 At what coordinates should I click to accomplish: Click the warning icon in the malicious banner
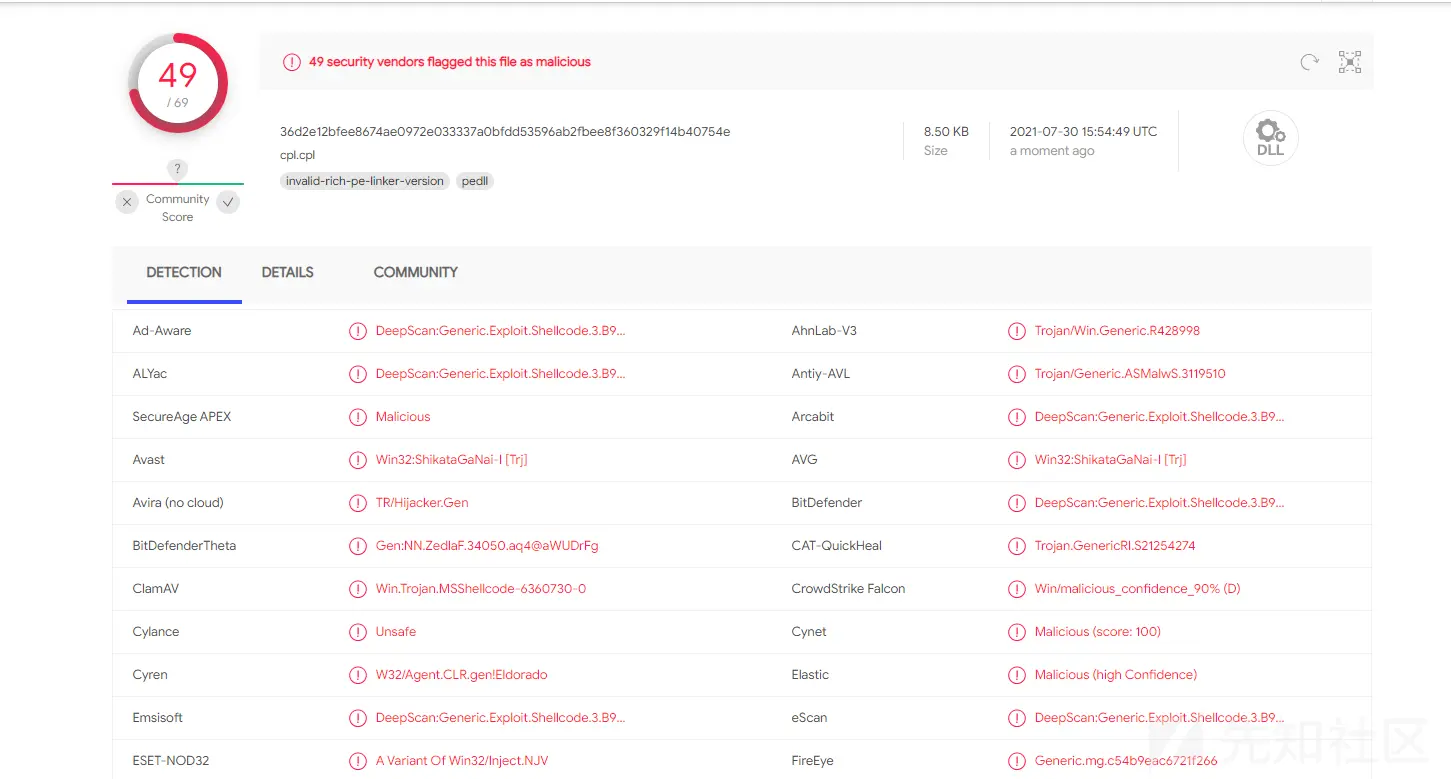[291, 62]
